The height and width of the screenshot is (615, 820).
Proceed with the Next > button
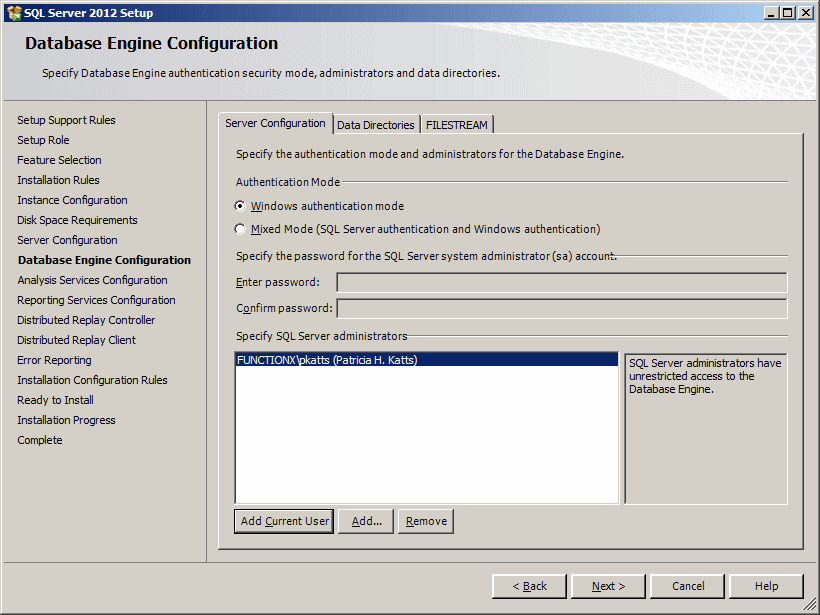tap(608, 586)
